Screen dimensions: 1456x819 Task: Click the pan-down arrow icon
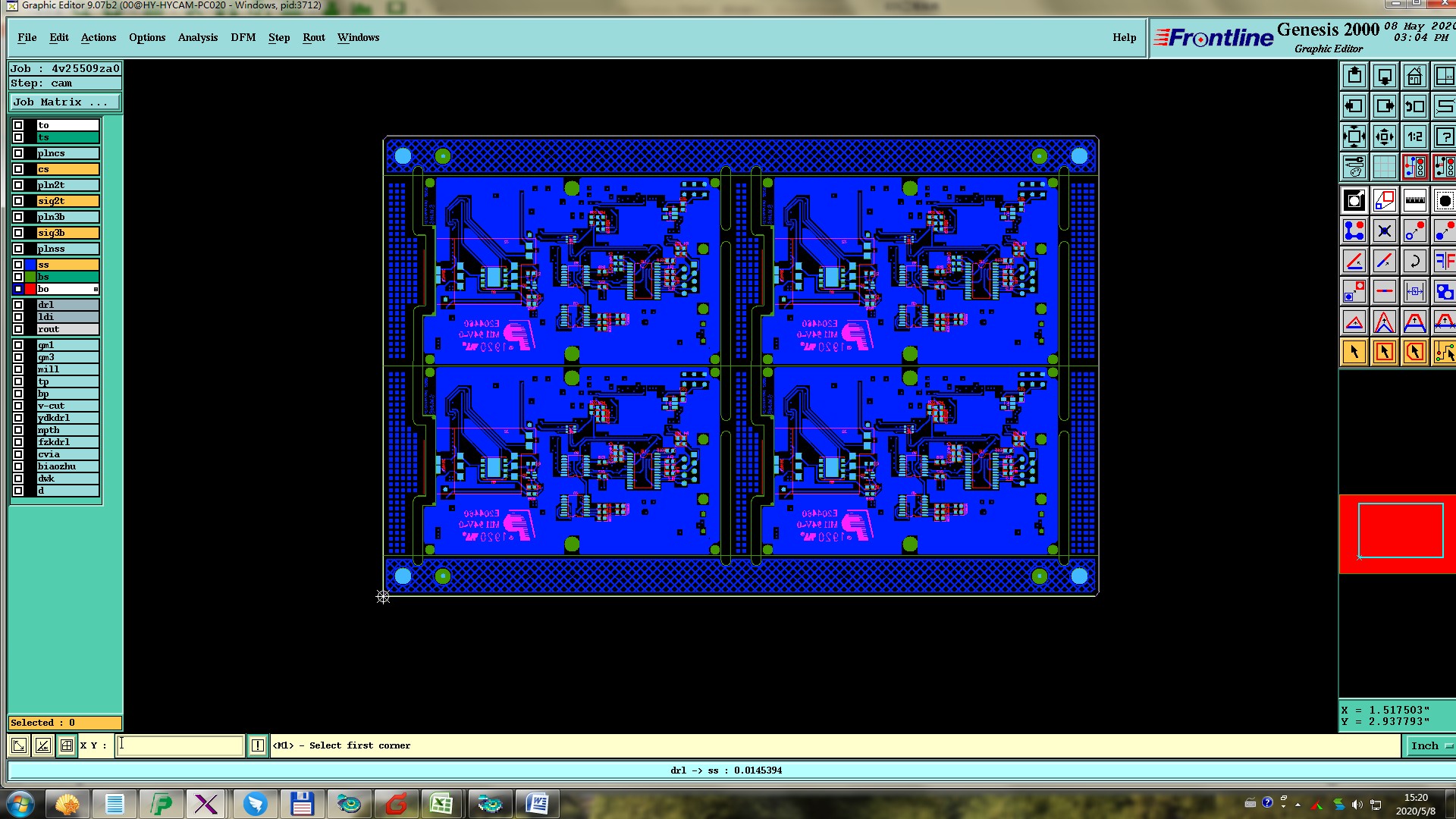tap(1385, 76)
